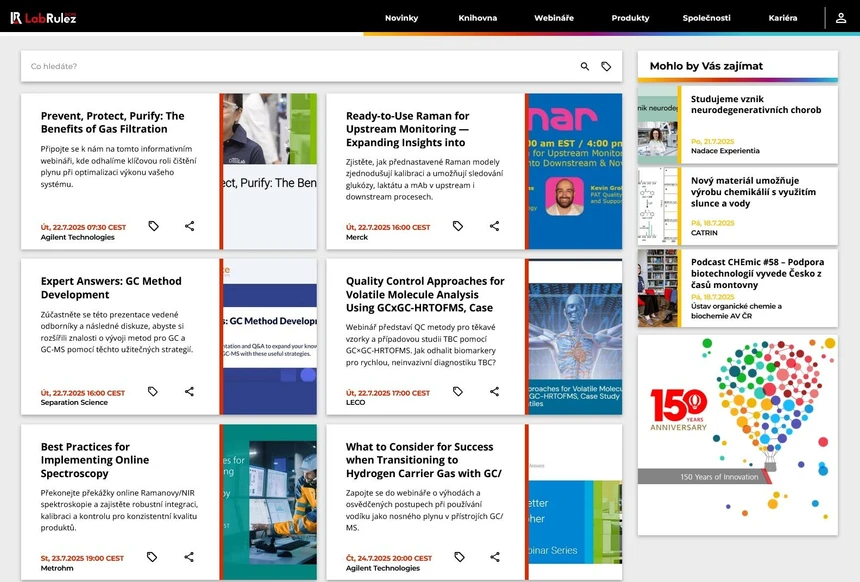Open the Knihovna menu item

click(x=477, y=17)
